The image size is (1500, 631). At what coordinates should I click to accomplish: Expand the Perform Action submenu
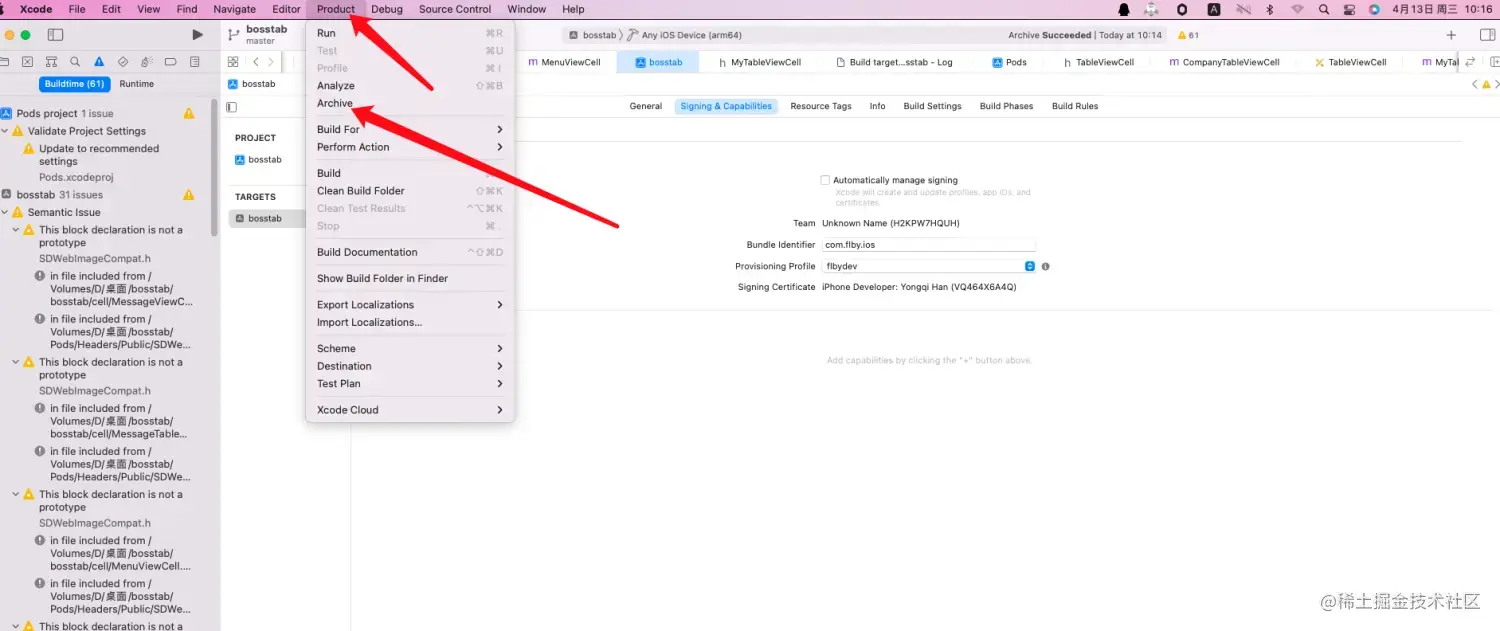[x=410, y=147]
